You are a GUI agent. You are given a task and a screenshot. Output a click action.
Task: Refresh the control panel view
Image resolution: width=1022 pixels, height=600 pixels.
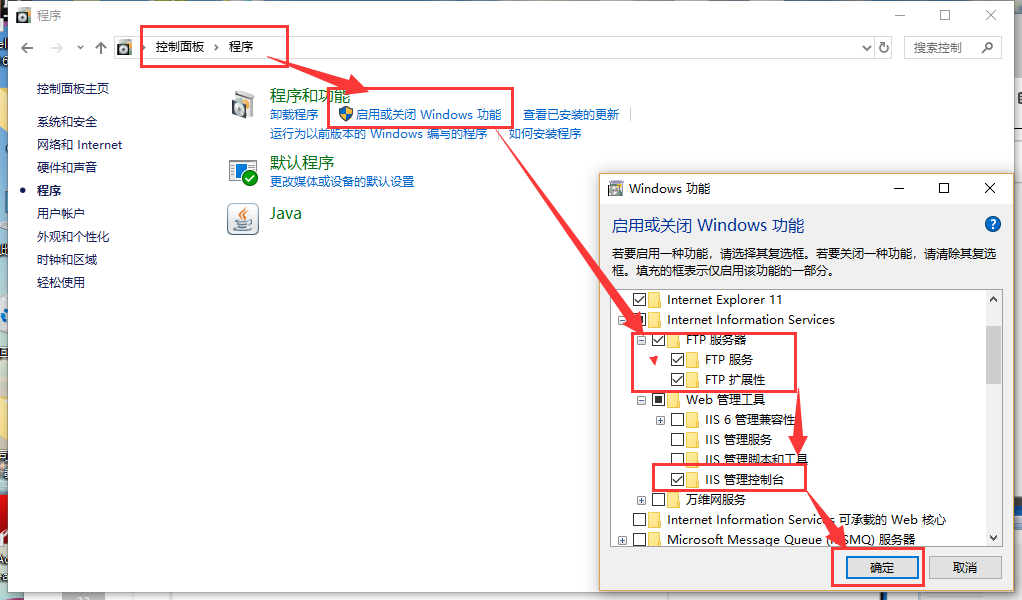[x=884, y=48]
